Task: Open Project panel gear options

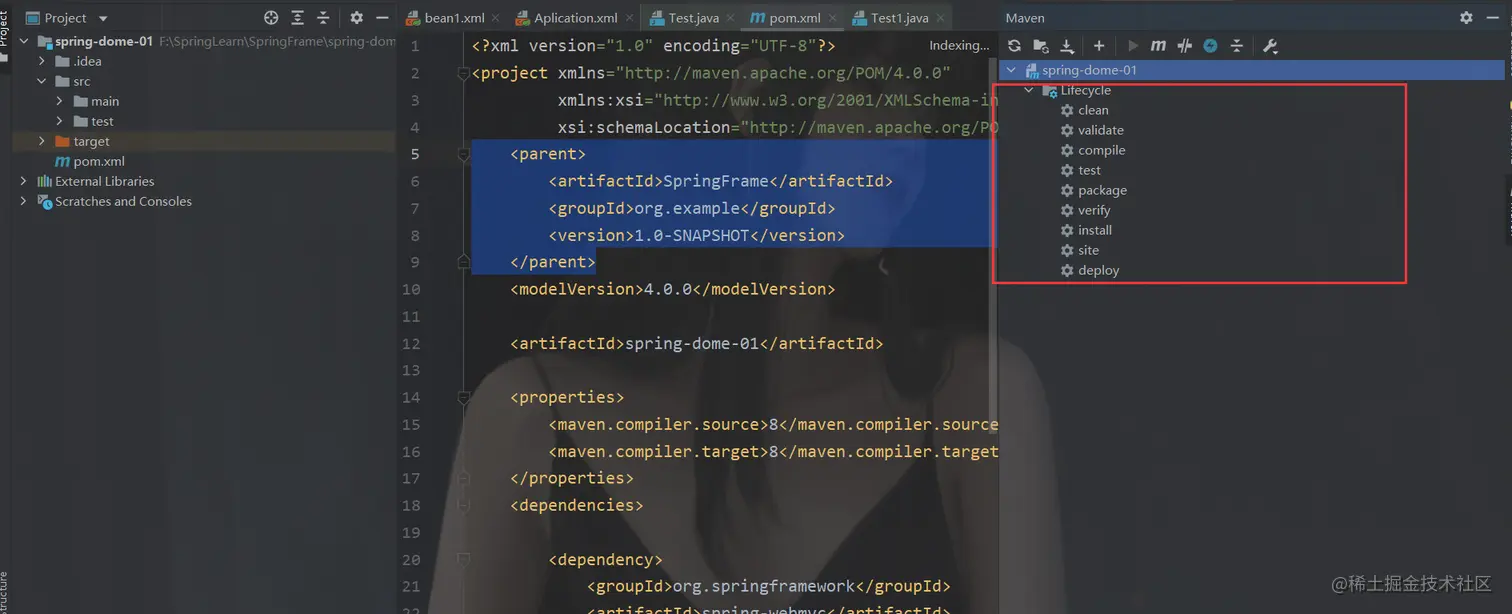Action: click(357, 18)
